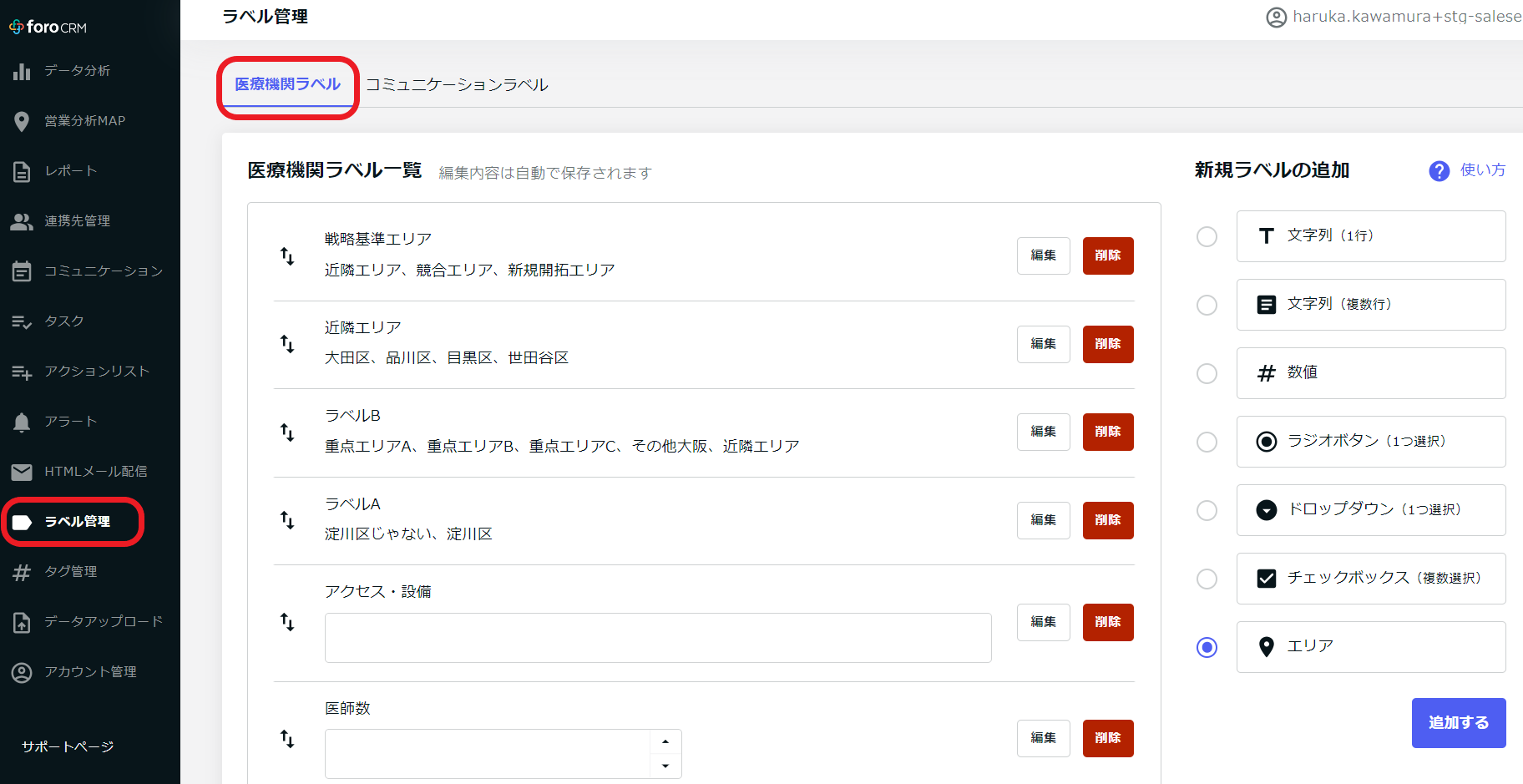Click the タグ管理 hash icon
The image size is (1523, 784).
(x=22, y=572)
